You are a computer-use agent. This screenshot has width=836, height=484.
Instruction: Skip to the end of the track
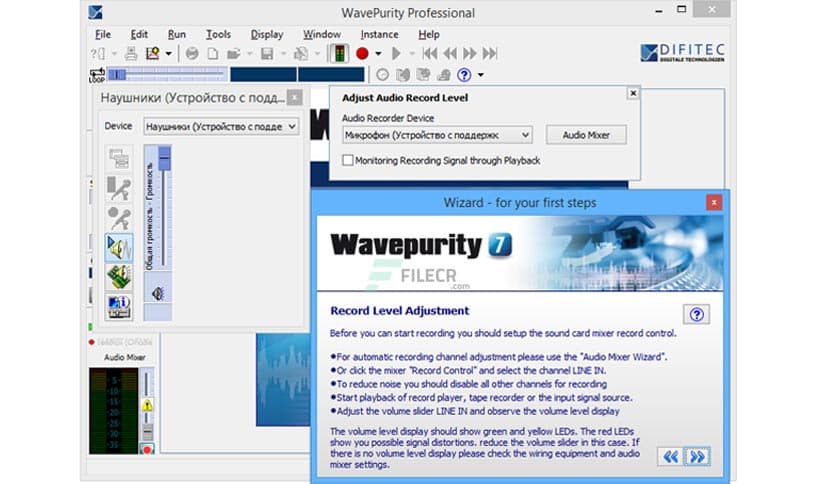[x=490, y=53]
